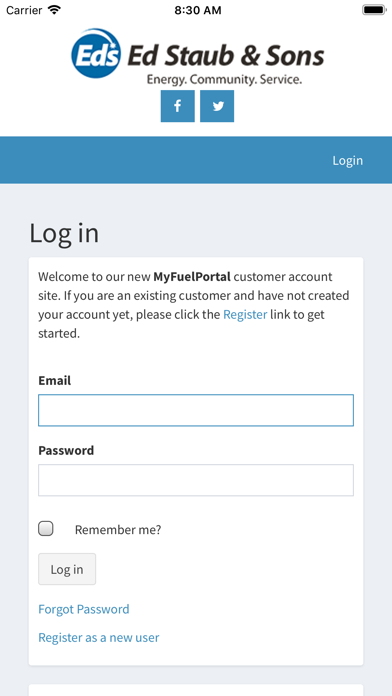Image resolution: width=392 pixels, height=696 pixels.
Task: Open the Facebook page icon
Action: 178,106
